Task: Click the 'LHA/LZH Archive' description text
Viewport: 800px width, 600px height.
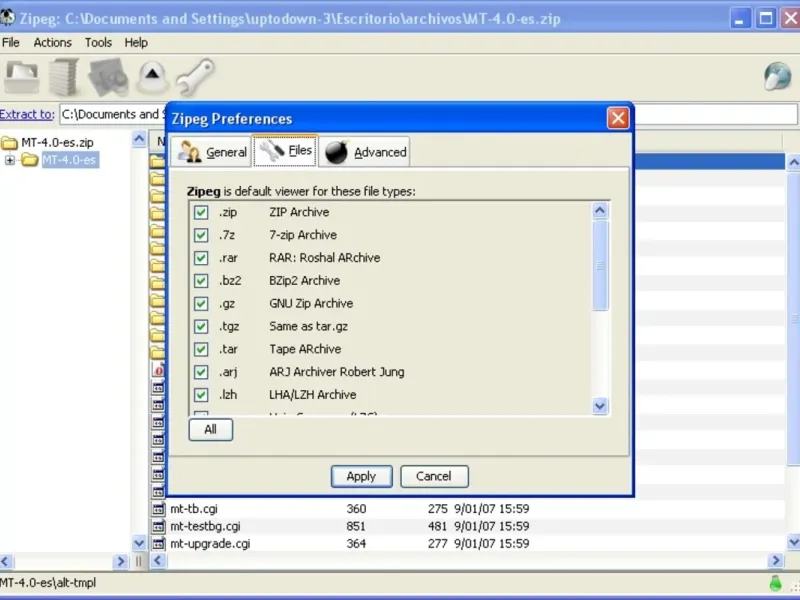Action: pos(313,395)
